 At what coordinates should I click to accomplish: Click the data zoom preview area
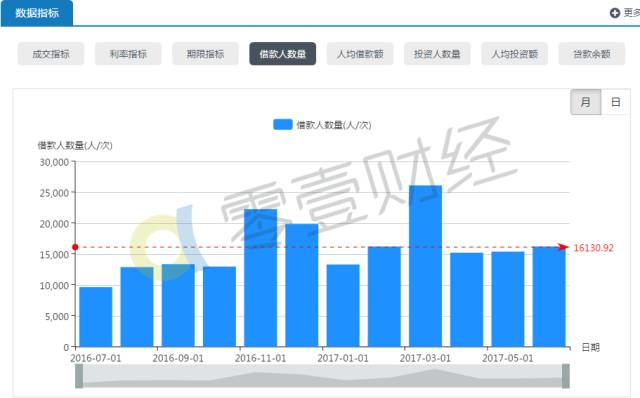[x=322, y=376]
